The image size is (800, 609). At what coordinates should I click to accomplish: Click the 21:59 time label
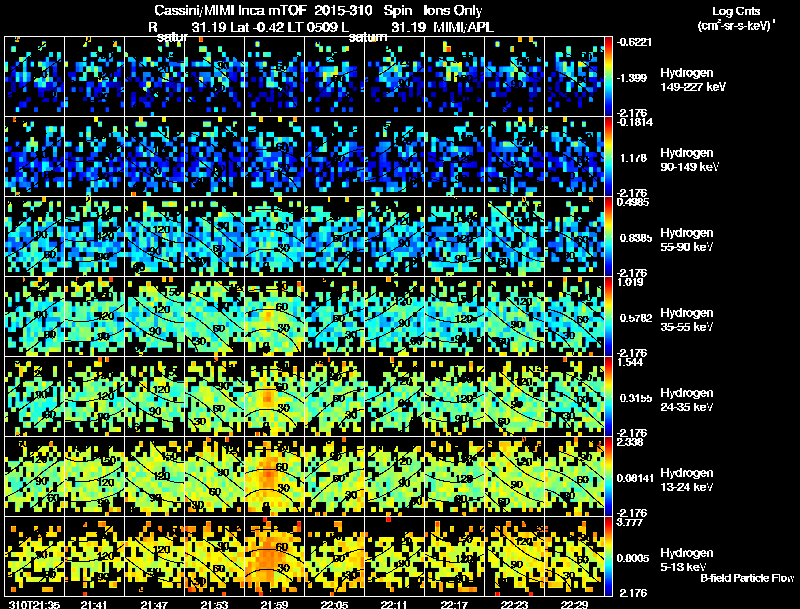coord(274,605)
